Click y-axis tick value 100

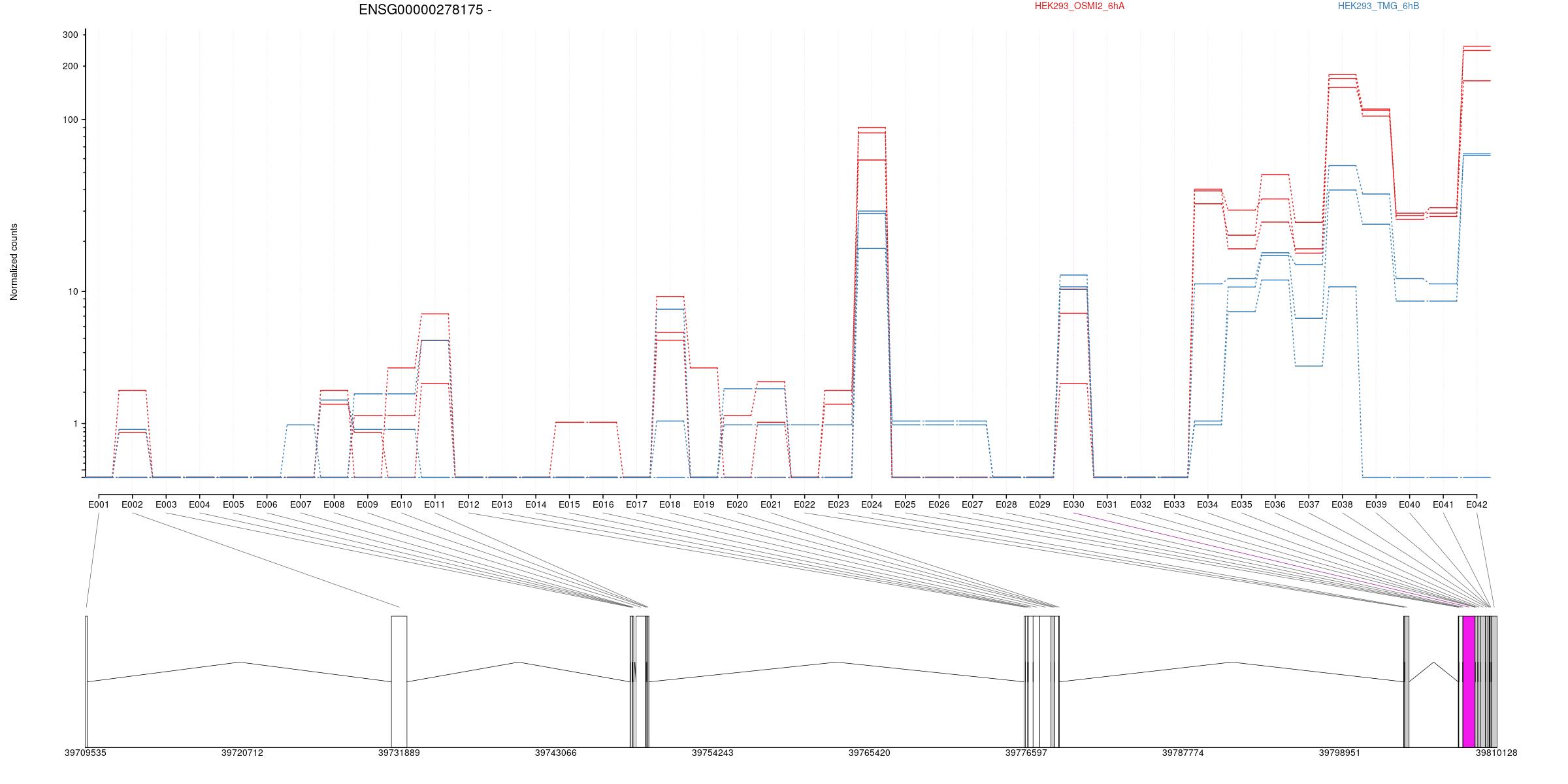tap(70, 120)
